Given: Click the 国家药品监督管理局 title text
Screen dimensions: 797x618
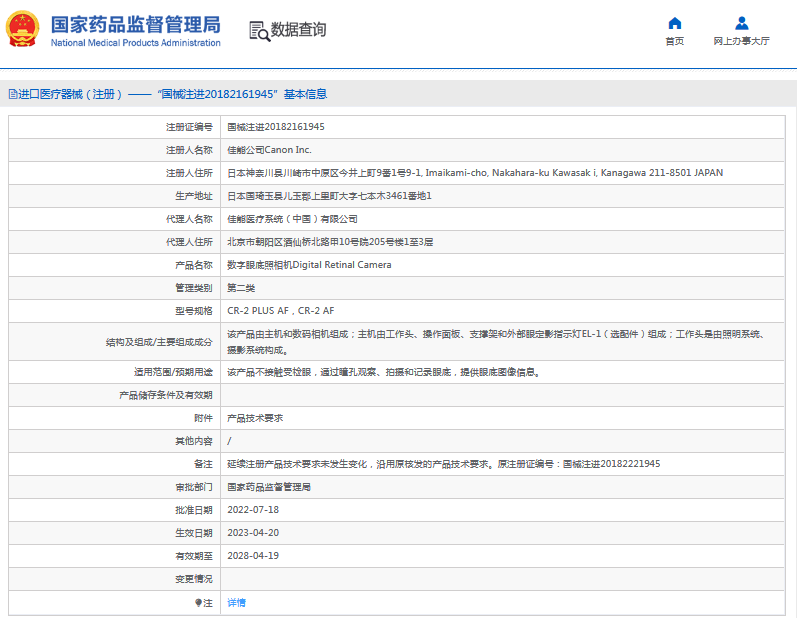Looking at the screenshot, I should tap(135, 24).
